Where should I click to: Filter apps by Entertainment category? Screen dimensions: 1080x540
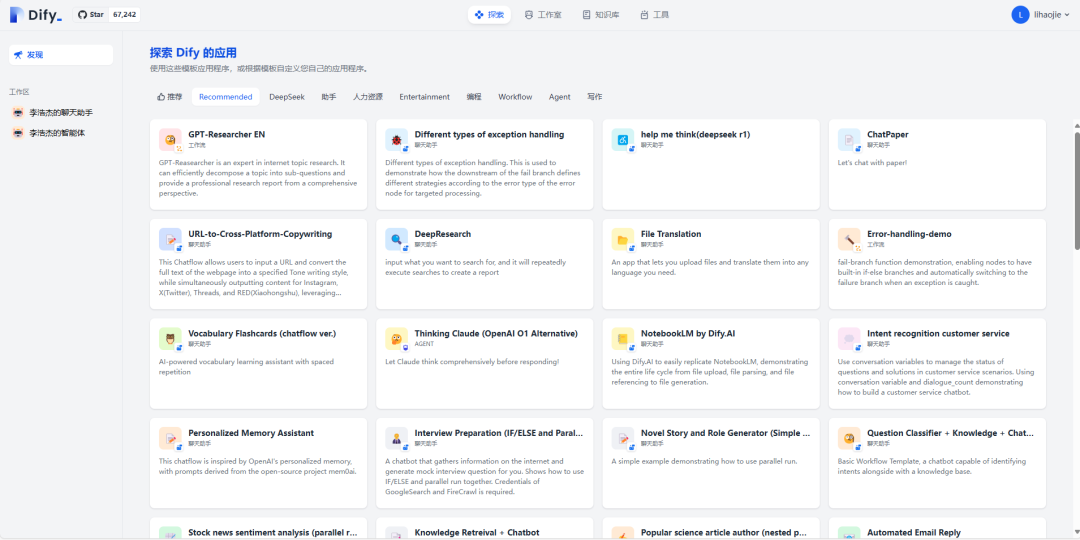click(x=424, y=97)
